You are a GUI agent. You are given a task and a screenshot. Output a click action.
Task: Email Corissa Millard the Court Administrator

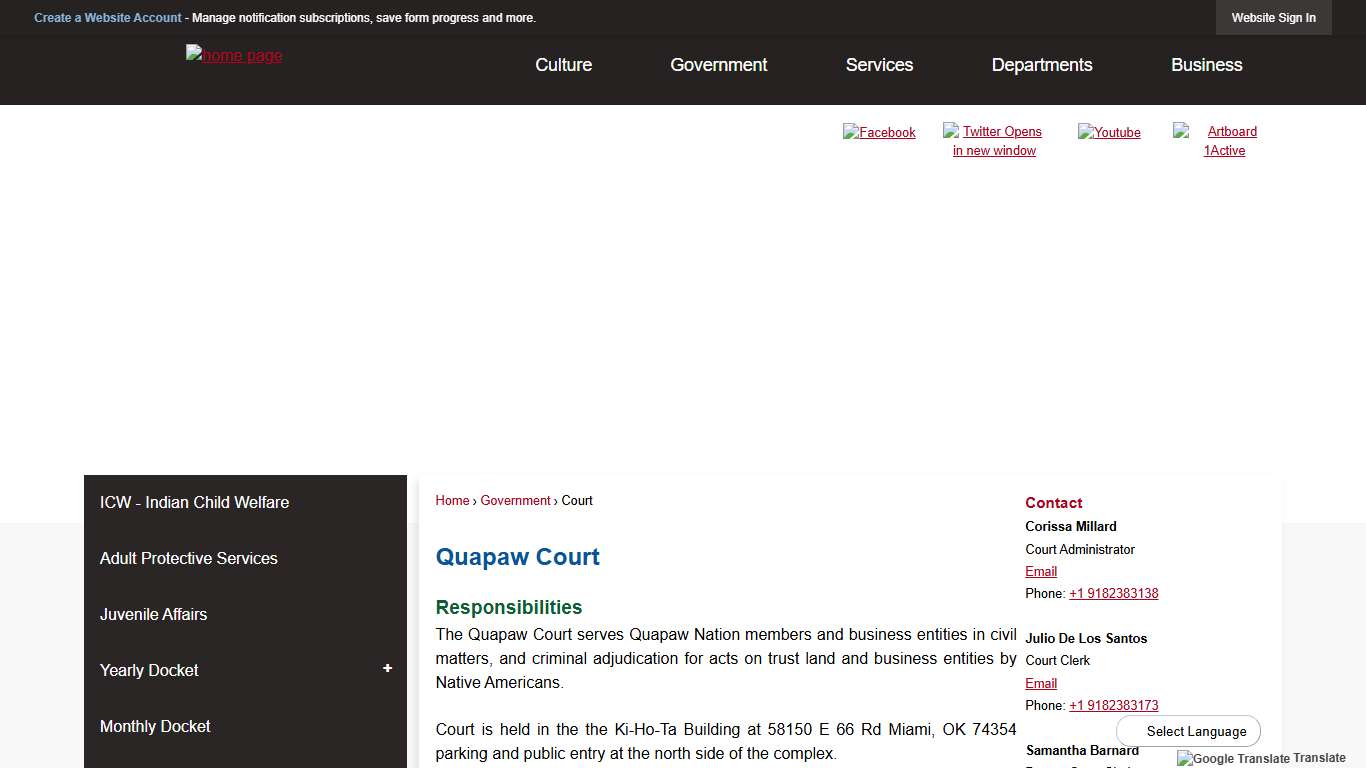coord(1040,571)
